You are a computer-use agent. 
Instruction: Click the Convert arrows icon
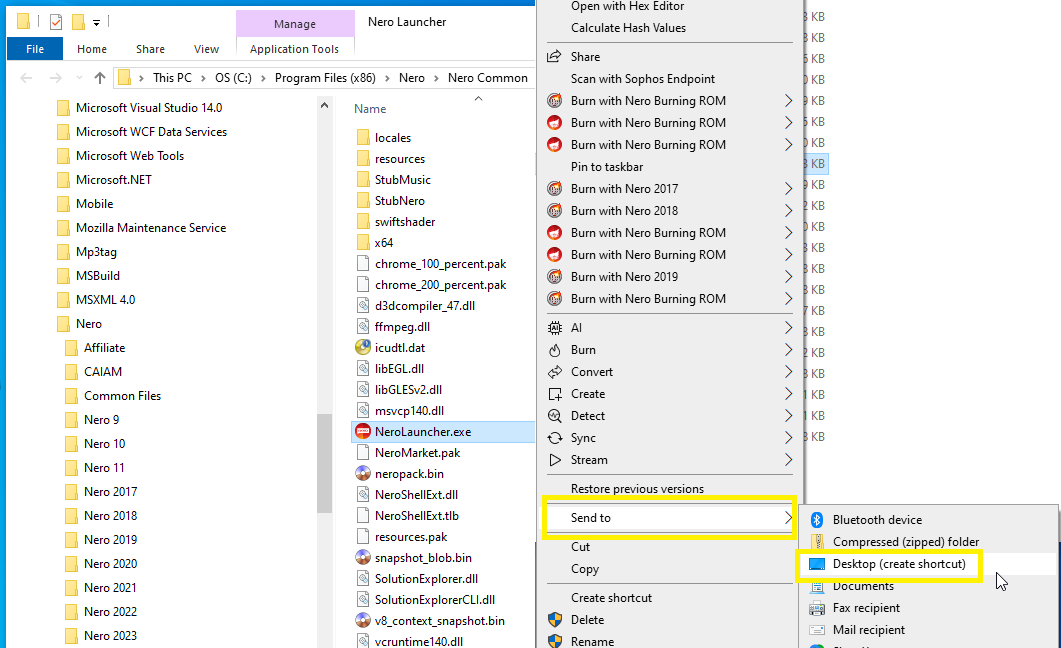[554, 372]
